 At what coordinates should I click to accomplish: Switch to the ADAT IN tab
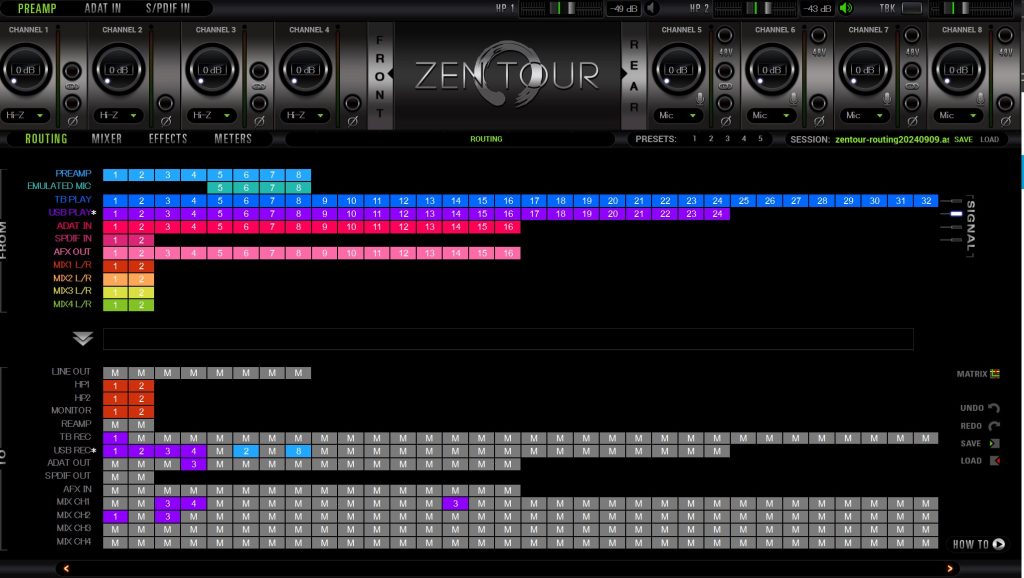103,8
